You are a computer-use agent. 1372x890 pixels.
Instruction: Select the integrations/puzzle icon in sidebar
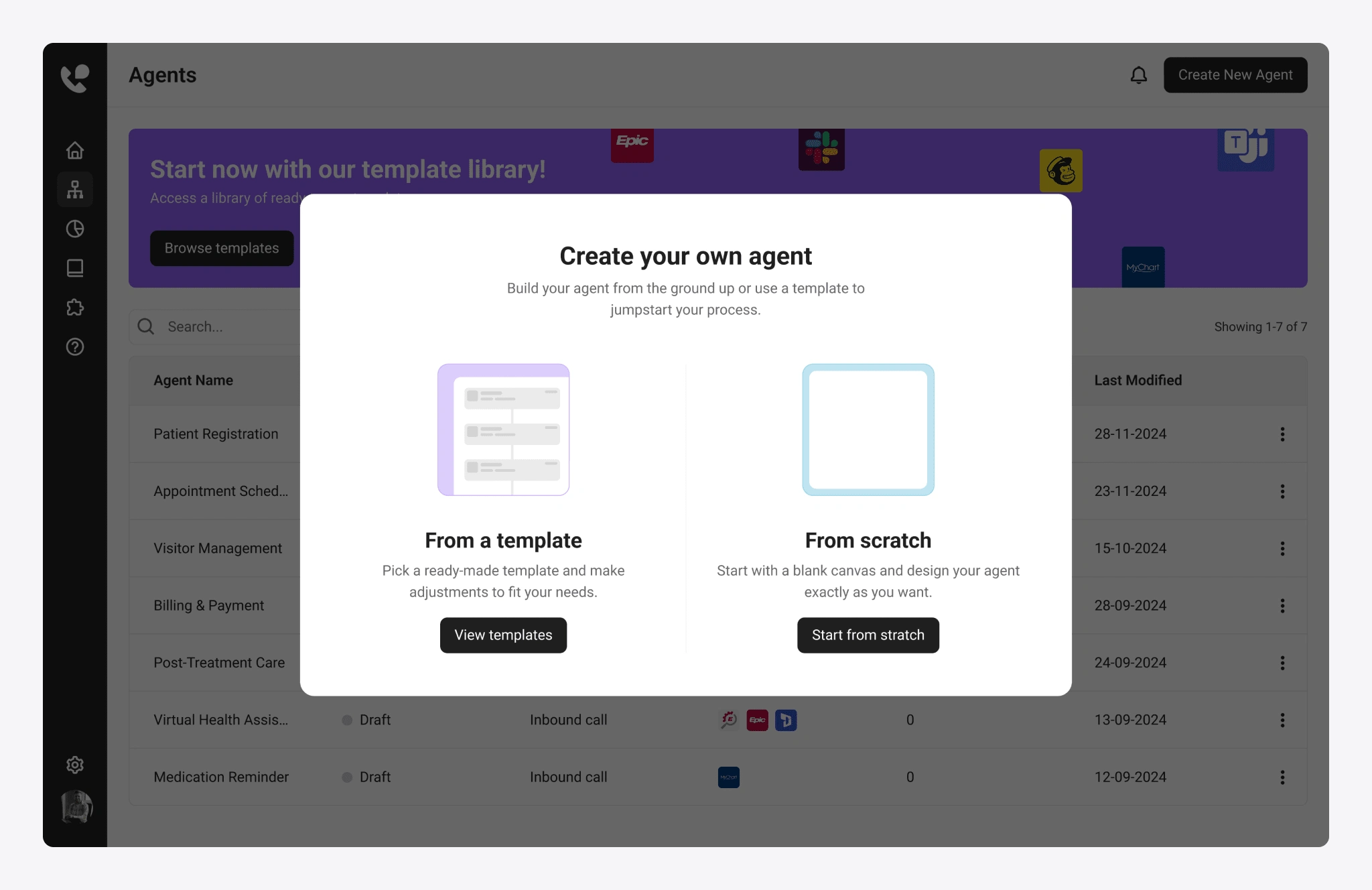click(x=76, y=307)
